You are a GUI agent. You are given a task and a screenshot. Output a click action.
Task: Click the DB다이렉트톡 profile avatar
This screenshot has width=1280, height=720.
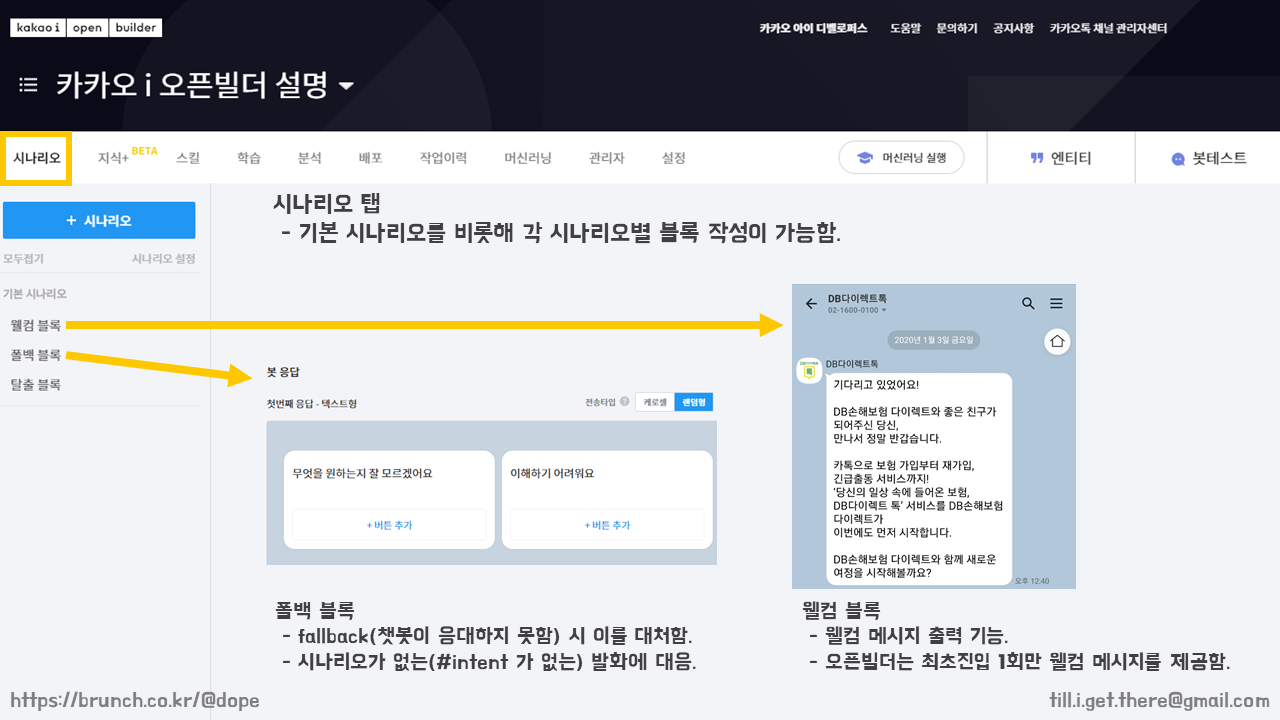click(809, 371)
